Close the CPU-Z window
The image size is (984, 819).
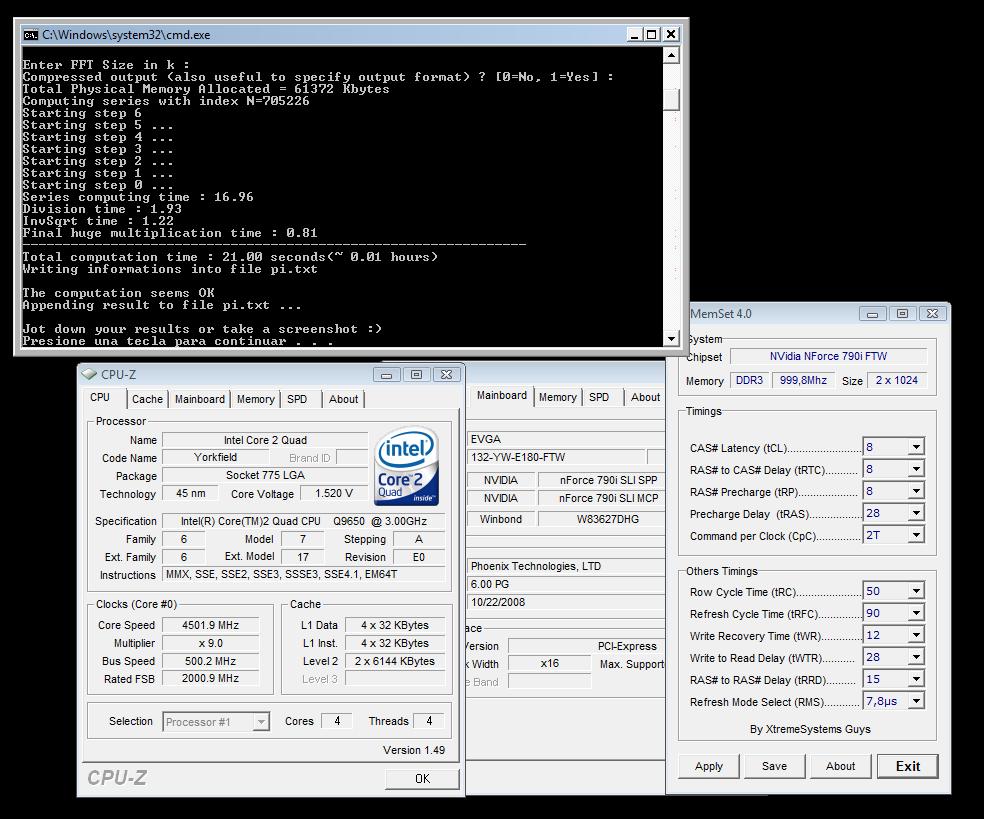[446, 375]
